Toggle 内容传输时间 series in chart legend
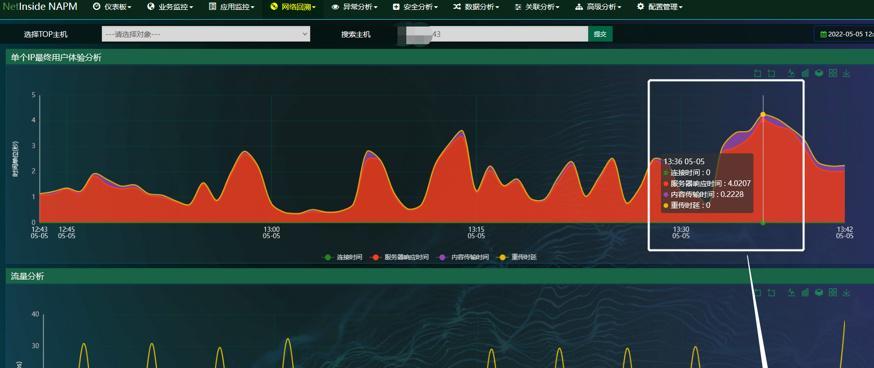 [464, 258]
